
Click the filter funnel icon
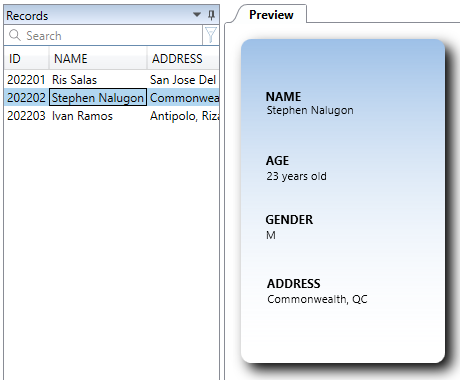(211, 35)
